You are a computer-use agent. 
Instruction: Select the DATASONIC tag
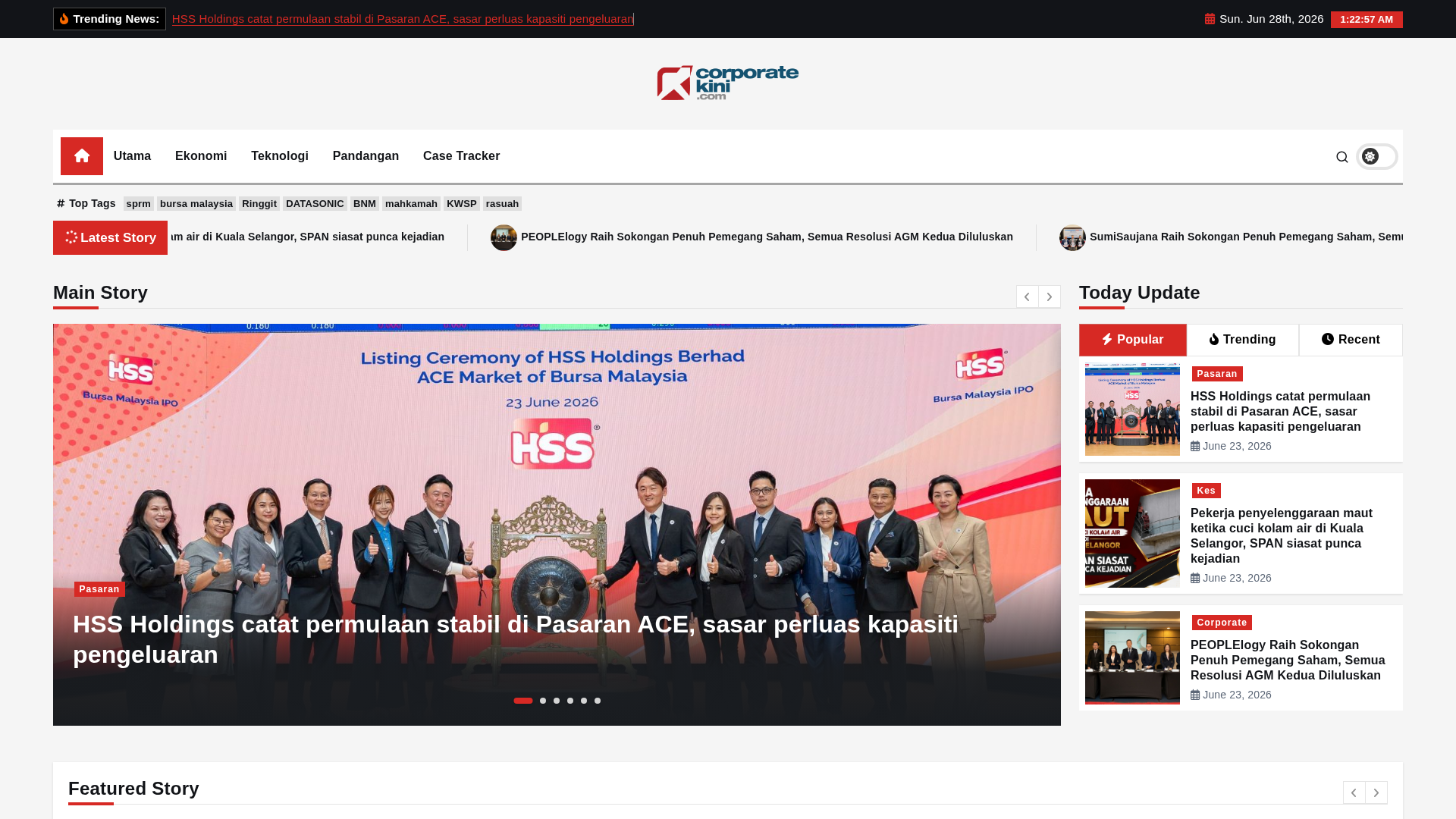tap(315, 204)
